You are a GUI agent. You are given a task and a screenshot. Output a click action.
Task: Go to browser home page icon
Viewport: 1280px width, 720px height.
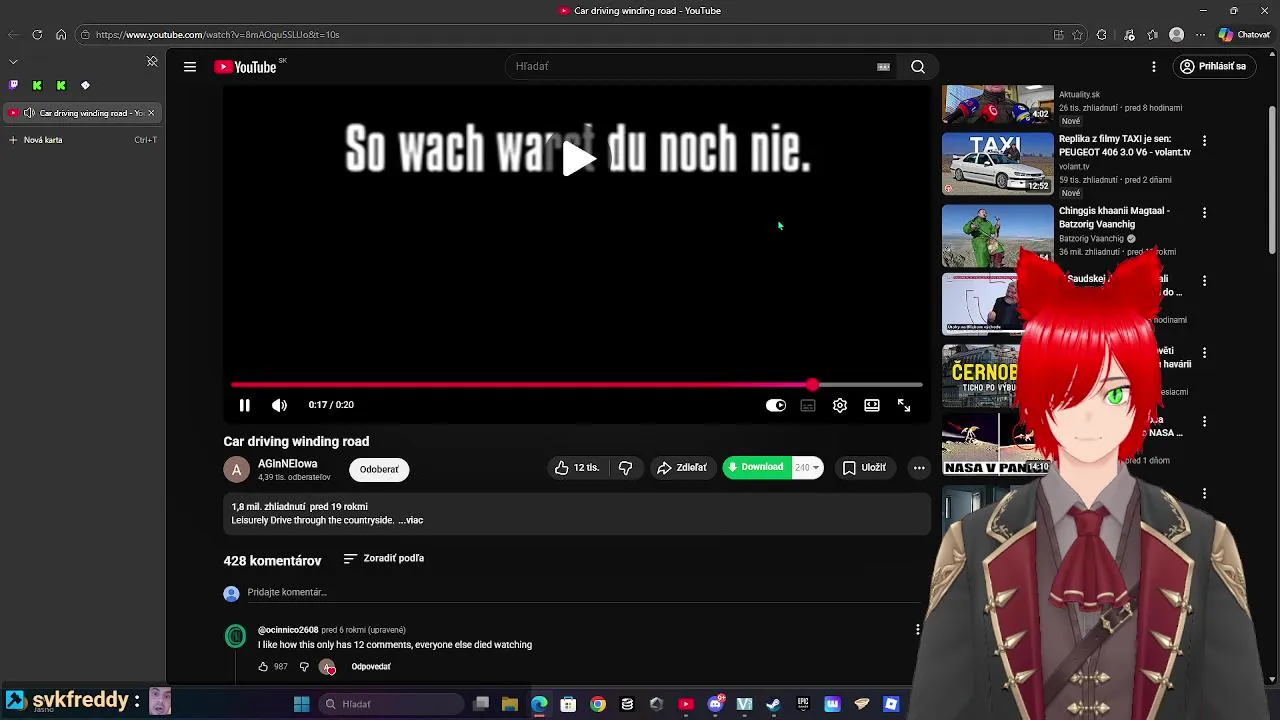(x=61, y=35)
